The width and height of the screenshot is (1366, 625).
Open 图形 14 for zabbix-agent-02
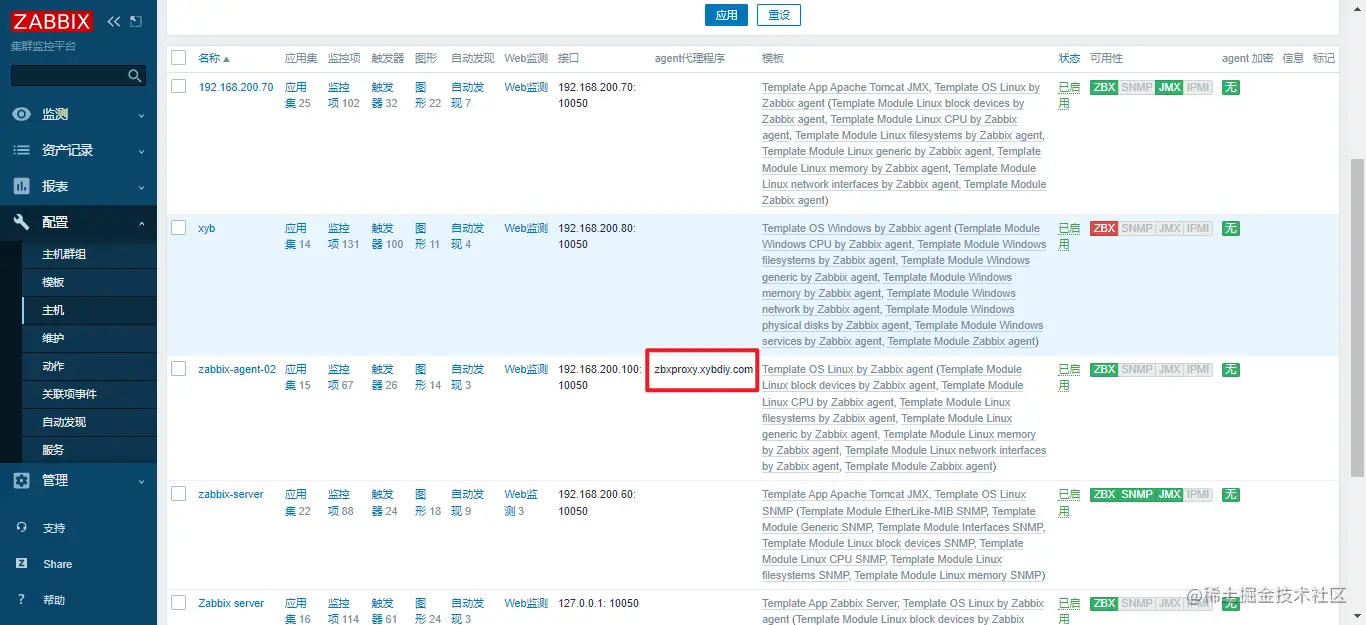pos(428,377)
